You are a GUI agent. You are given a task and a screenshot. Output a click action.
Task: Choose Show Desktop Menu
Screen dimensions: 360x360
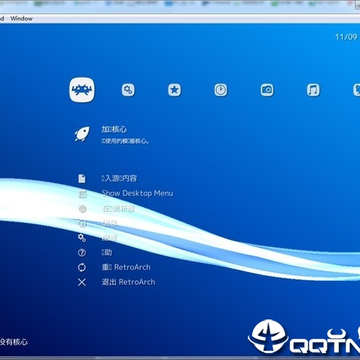point(137,193)
